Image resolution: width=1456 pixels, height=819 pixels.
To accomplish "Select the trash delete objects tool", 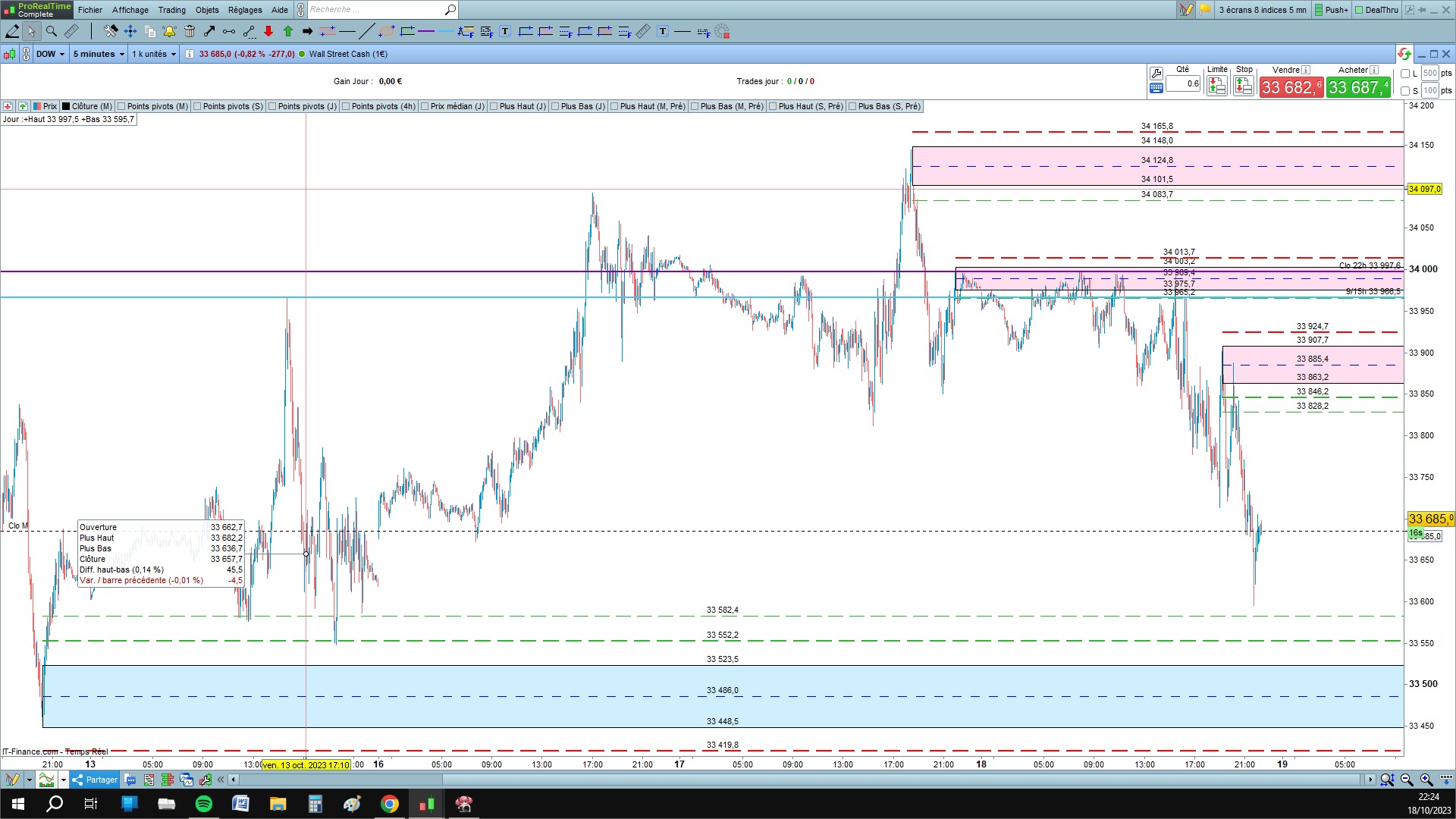I will pyautogui.click(x=190, y=31).
